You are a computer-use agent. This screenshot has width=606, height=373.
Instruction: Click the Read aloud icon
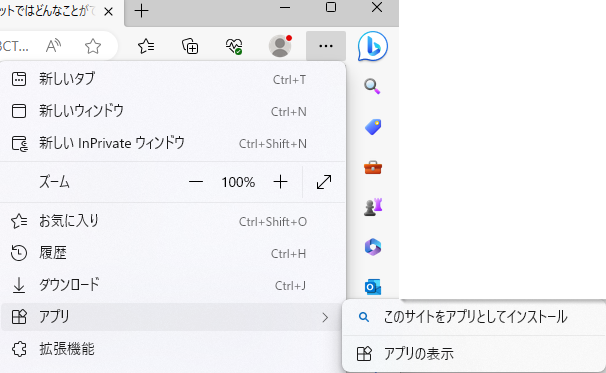click(53, 46)
